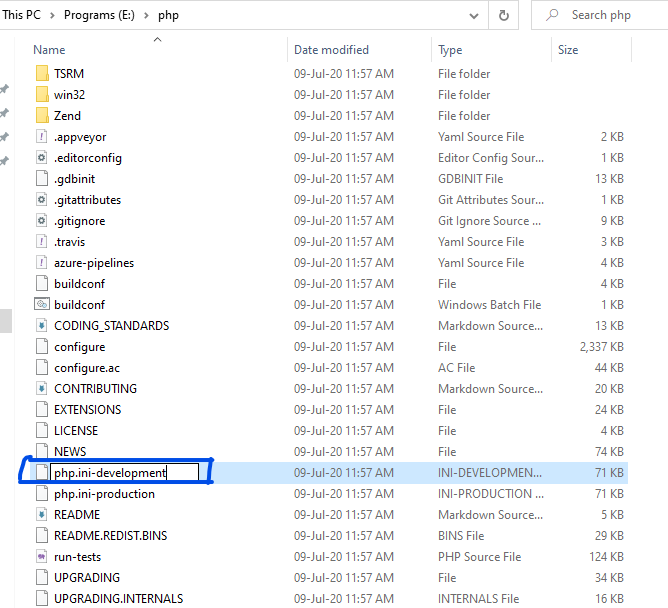Select the .gdbinit file icon
The height and width of the screenshot is (608, 668).
coord(42,179)
